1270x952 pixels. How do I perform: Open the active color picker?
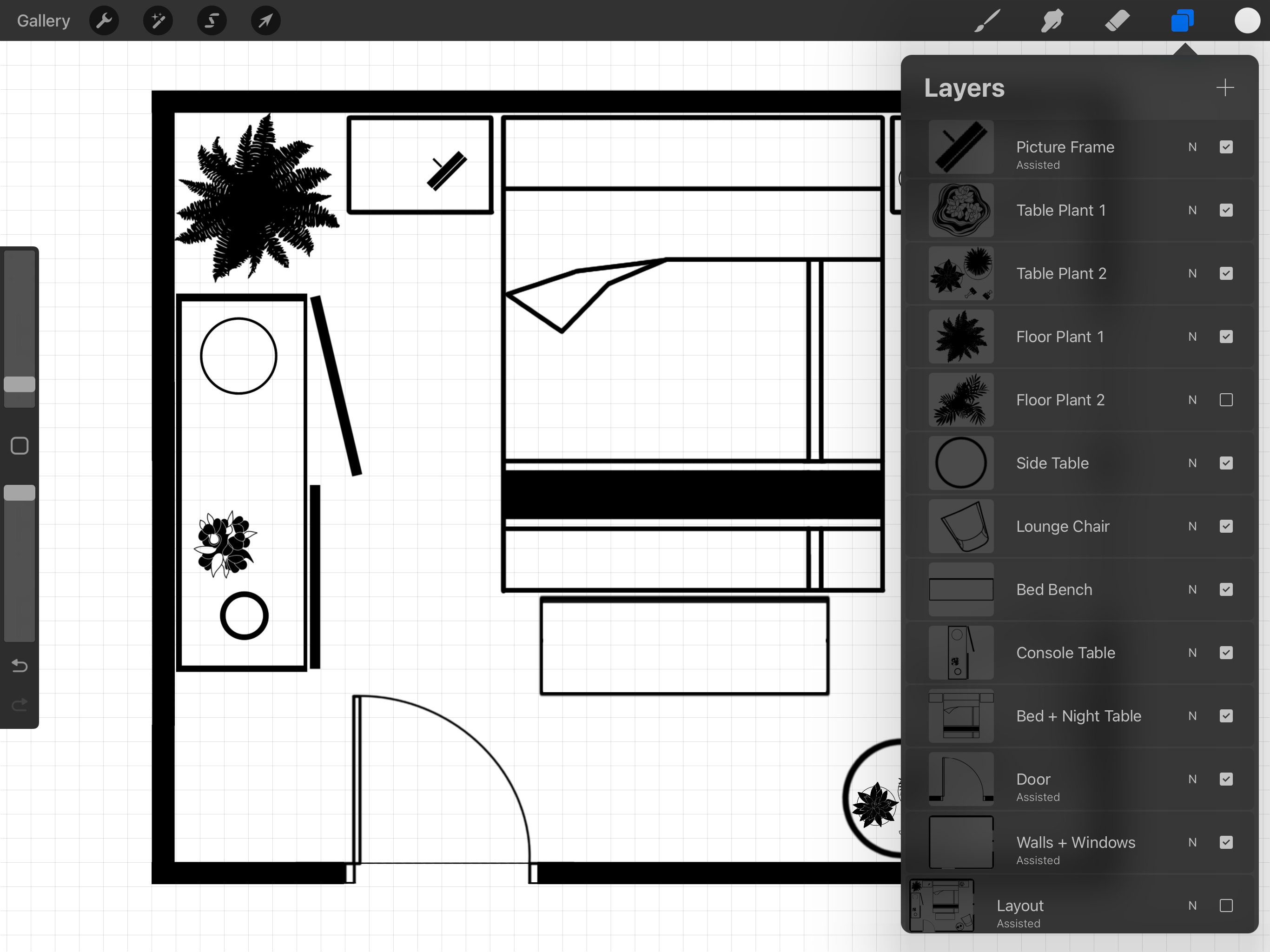1247,20
